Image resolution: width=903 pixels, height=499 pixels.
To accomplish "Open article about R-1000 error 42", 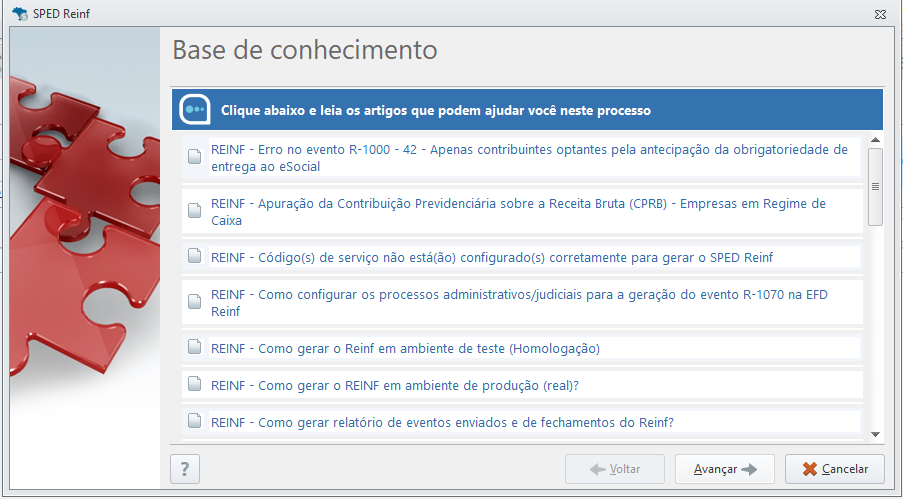I will (529, 158).
